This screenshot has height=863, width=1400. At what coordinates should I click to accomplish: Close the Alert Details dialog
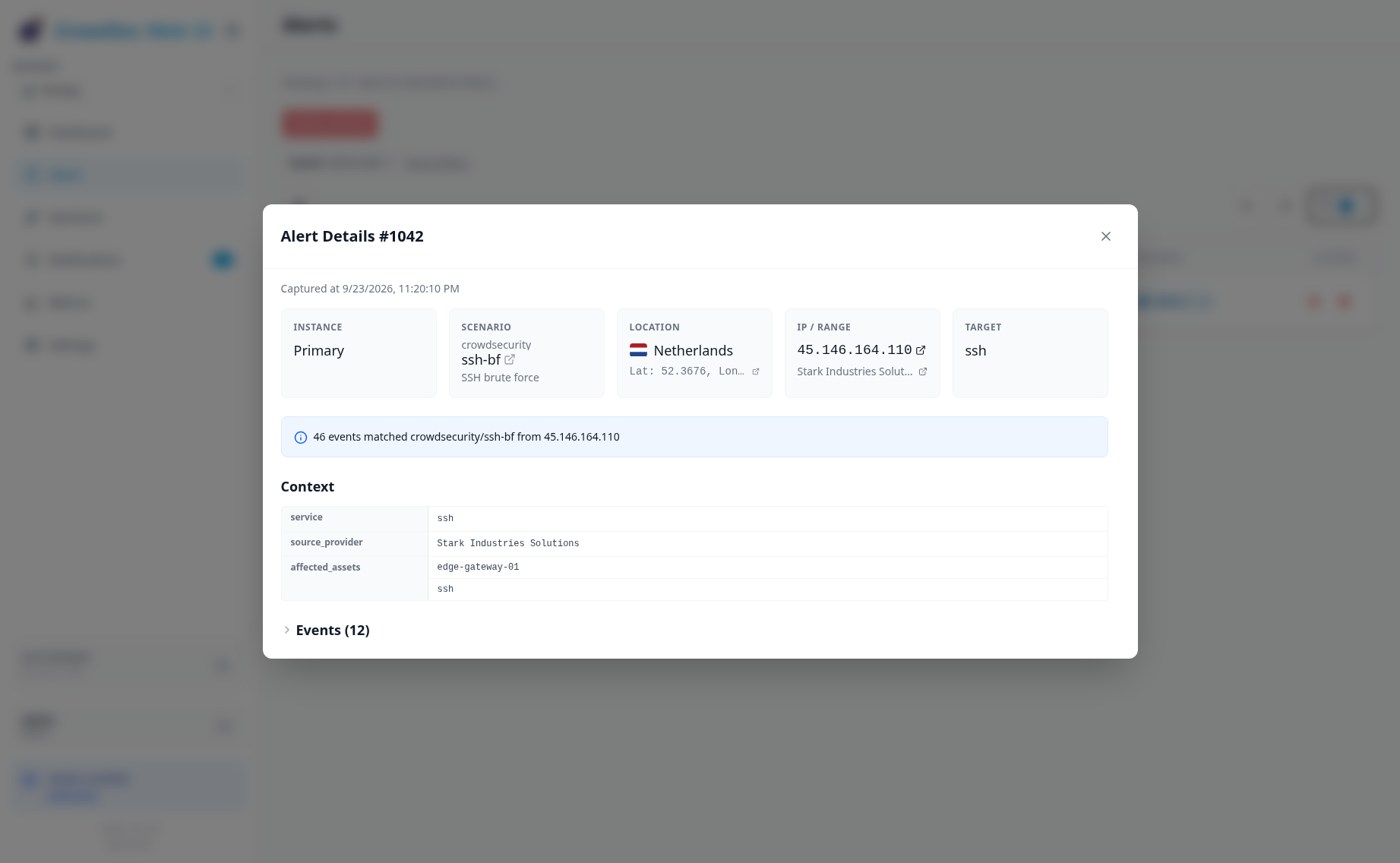(1105, 236)
